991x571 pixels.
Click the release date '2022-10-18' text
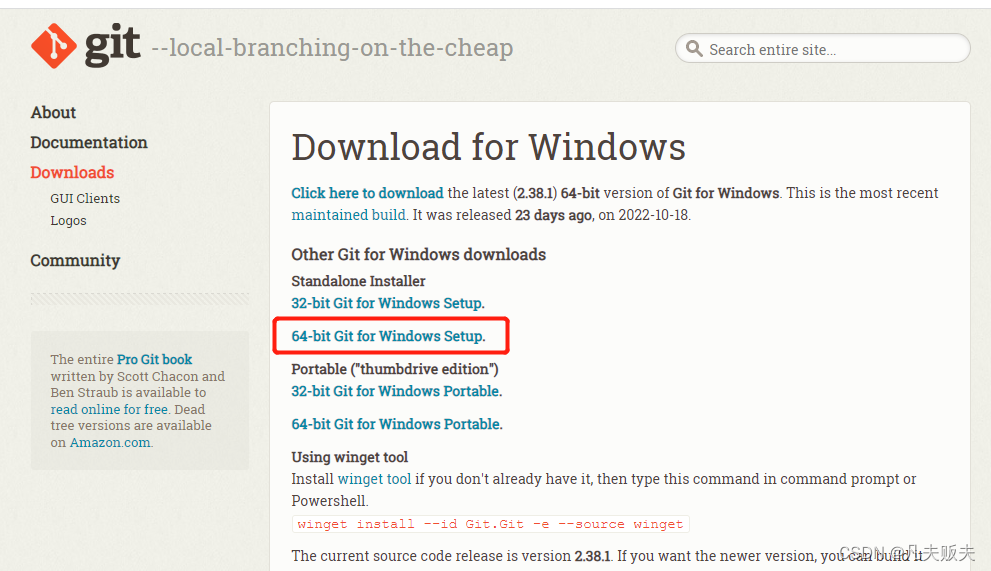coord(653,215)
